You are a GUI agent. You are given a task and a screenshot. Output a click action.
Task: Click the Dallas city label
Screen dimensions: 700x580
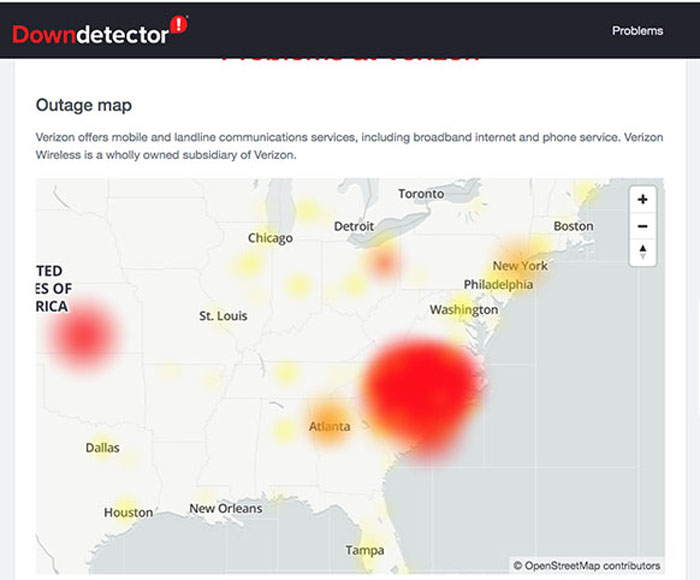click(102, 447)
